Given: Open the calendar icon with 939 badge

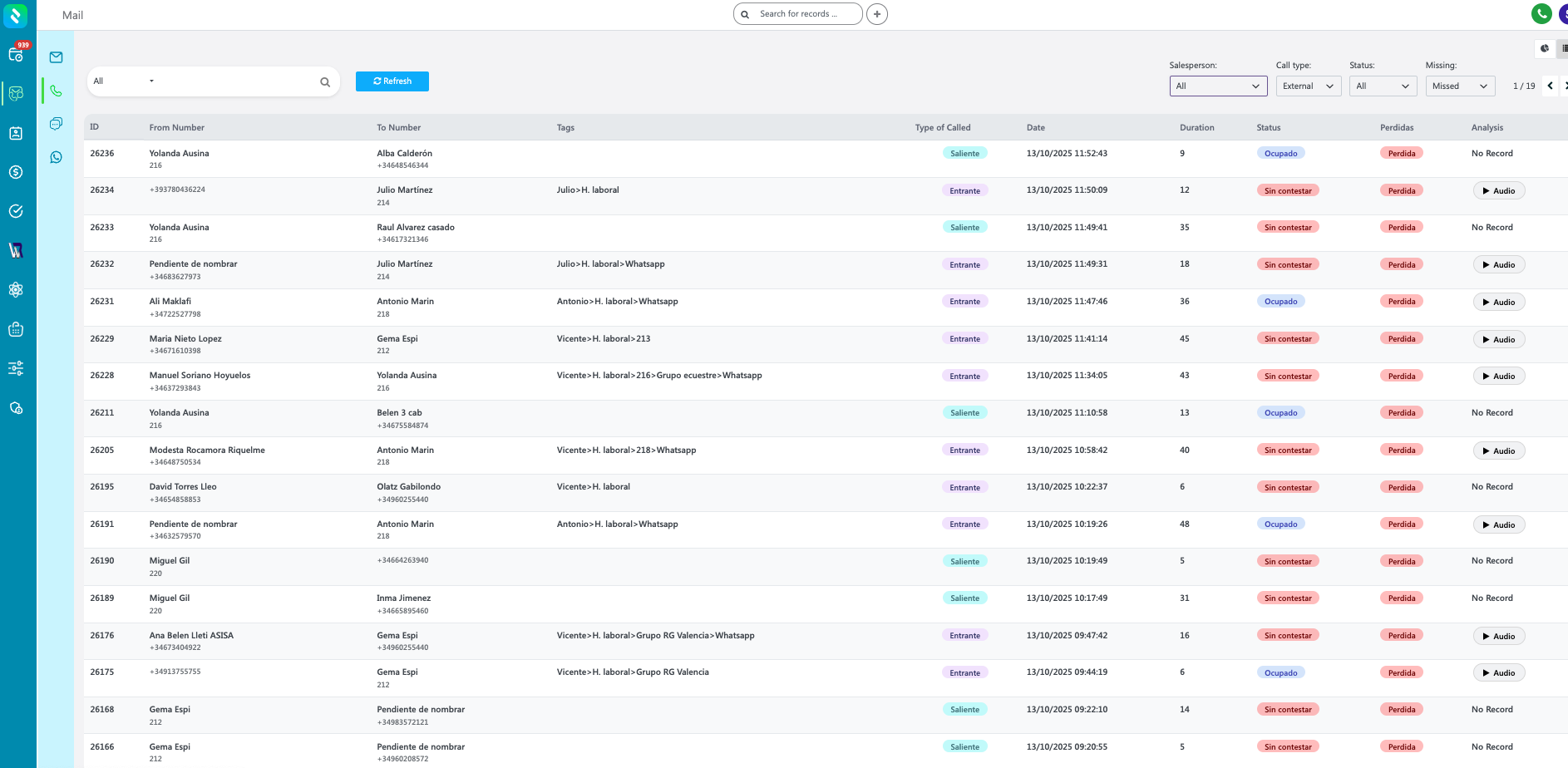Looking at the screenshot, I should coord(16,54).
